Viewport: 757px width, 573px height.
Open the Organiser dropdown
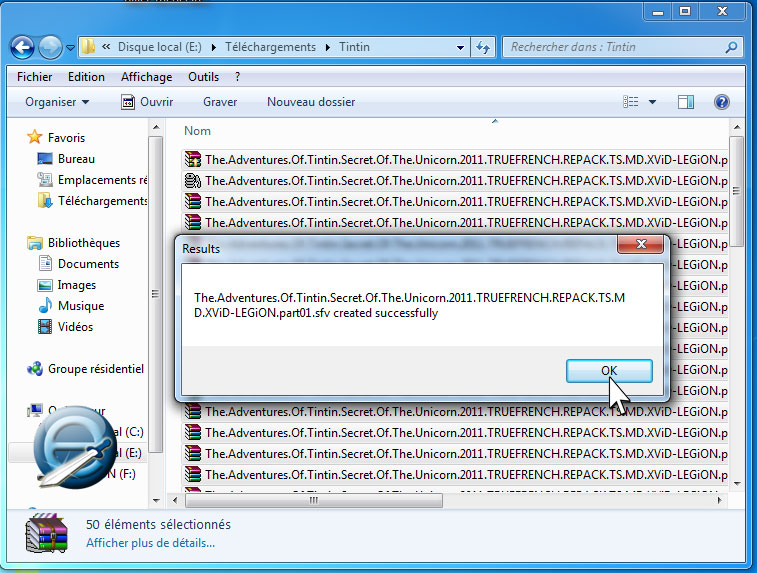pos(57,102)
